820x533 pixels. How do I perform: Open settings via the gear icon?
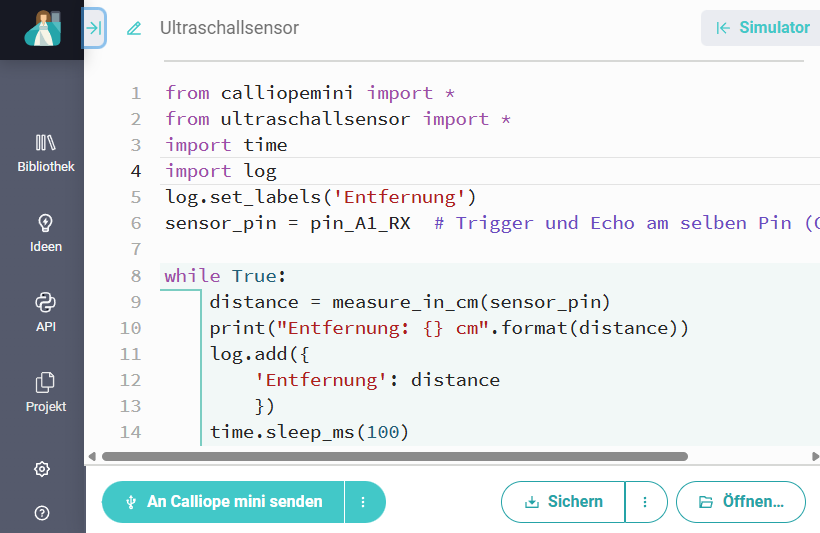click(x=42, y=469)
